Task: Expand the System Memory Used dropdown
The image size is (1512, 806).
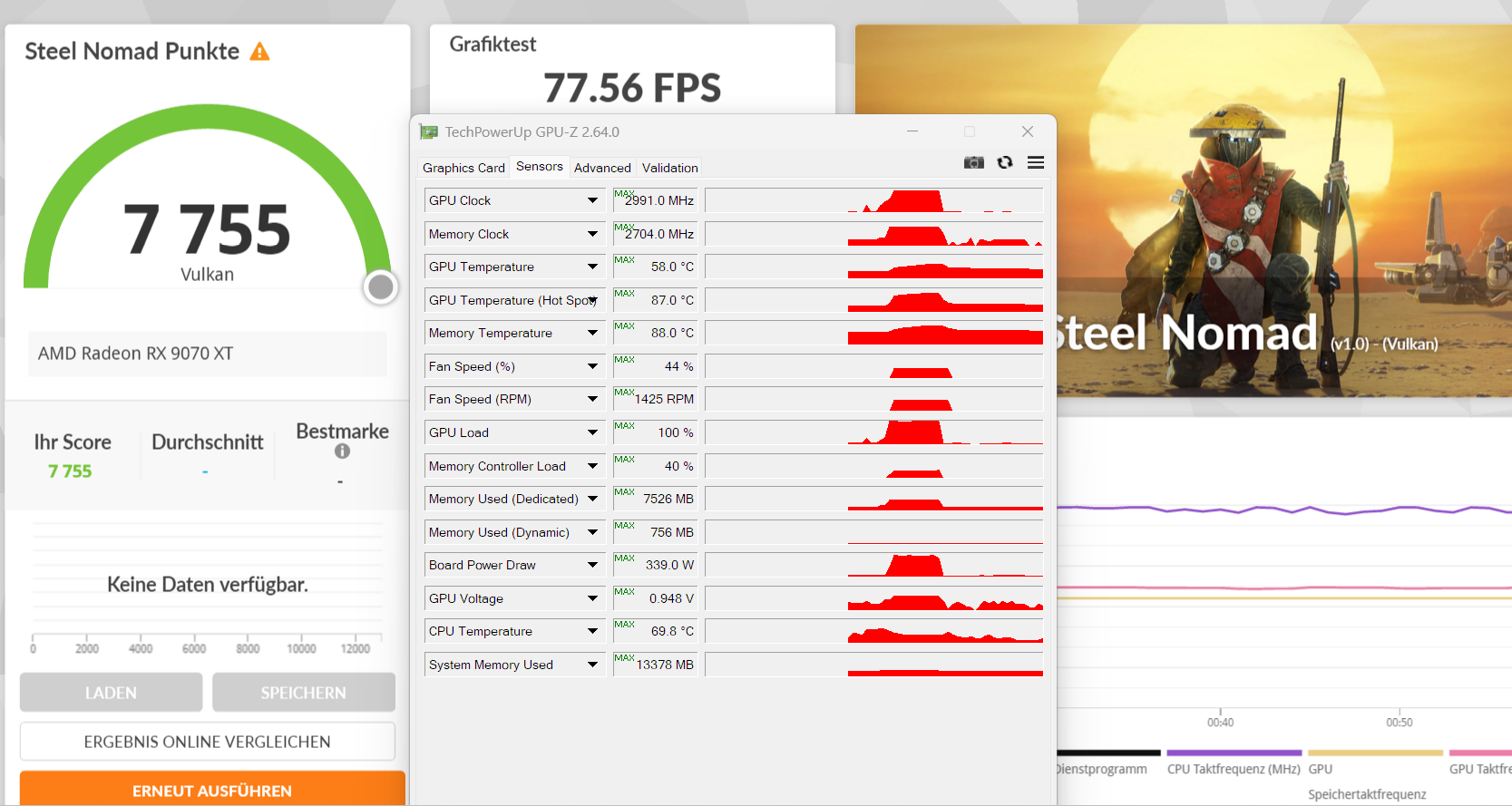Action: pyautogui.click(x=592, y=665)
